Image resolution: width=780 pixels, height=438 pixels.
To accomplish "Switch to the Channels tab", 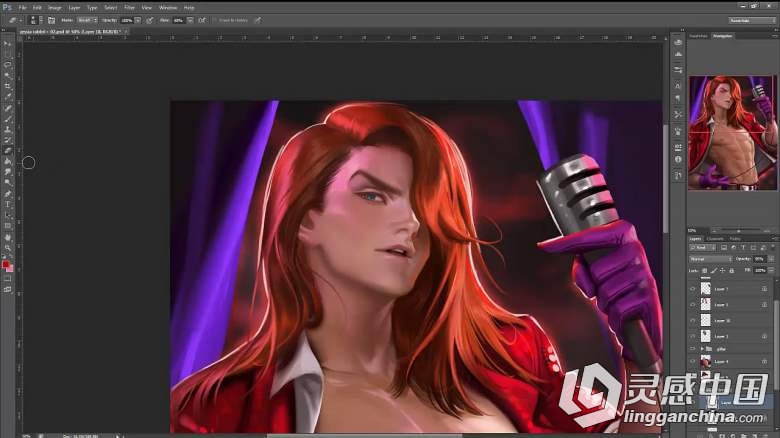I will pos(715,239).
